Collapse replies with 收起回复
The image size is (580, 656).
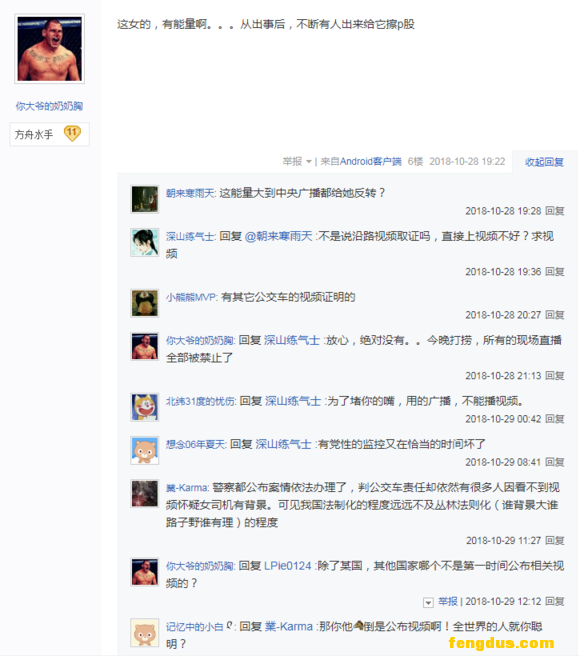[x=544, y=162]
